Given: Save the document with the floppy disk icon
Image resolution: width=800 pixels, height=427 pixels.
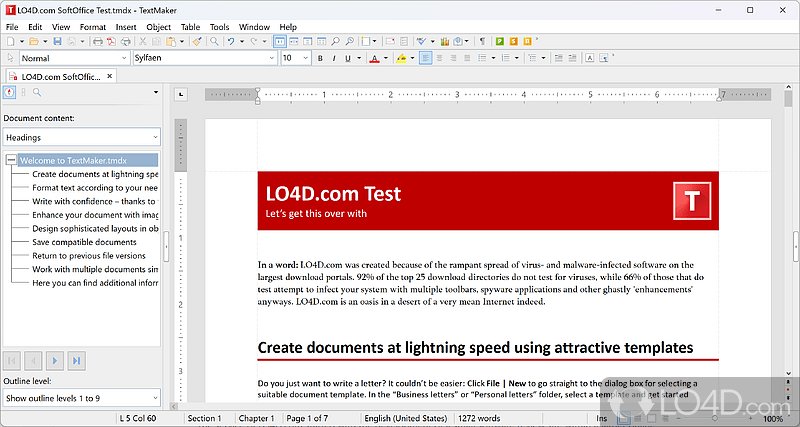Looking at the screenshot, I should [x=57, y=41].
